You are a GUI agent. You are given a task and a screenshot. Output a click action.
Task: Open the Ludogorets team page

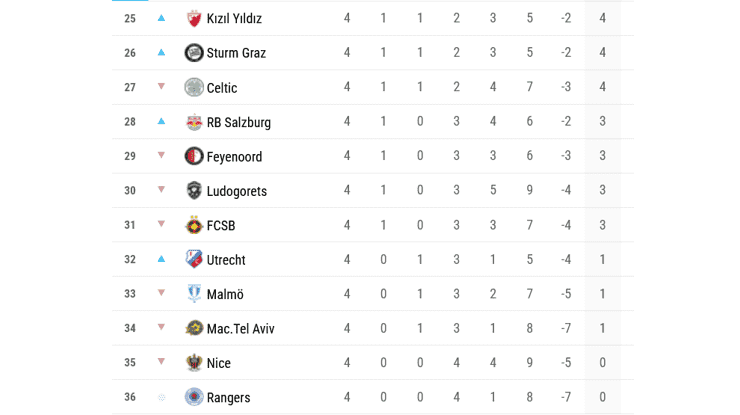pos(236,191)
